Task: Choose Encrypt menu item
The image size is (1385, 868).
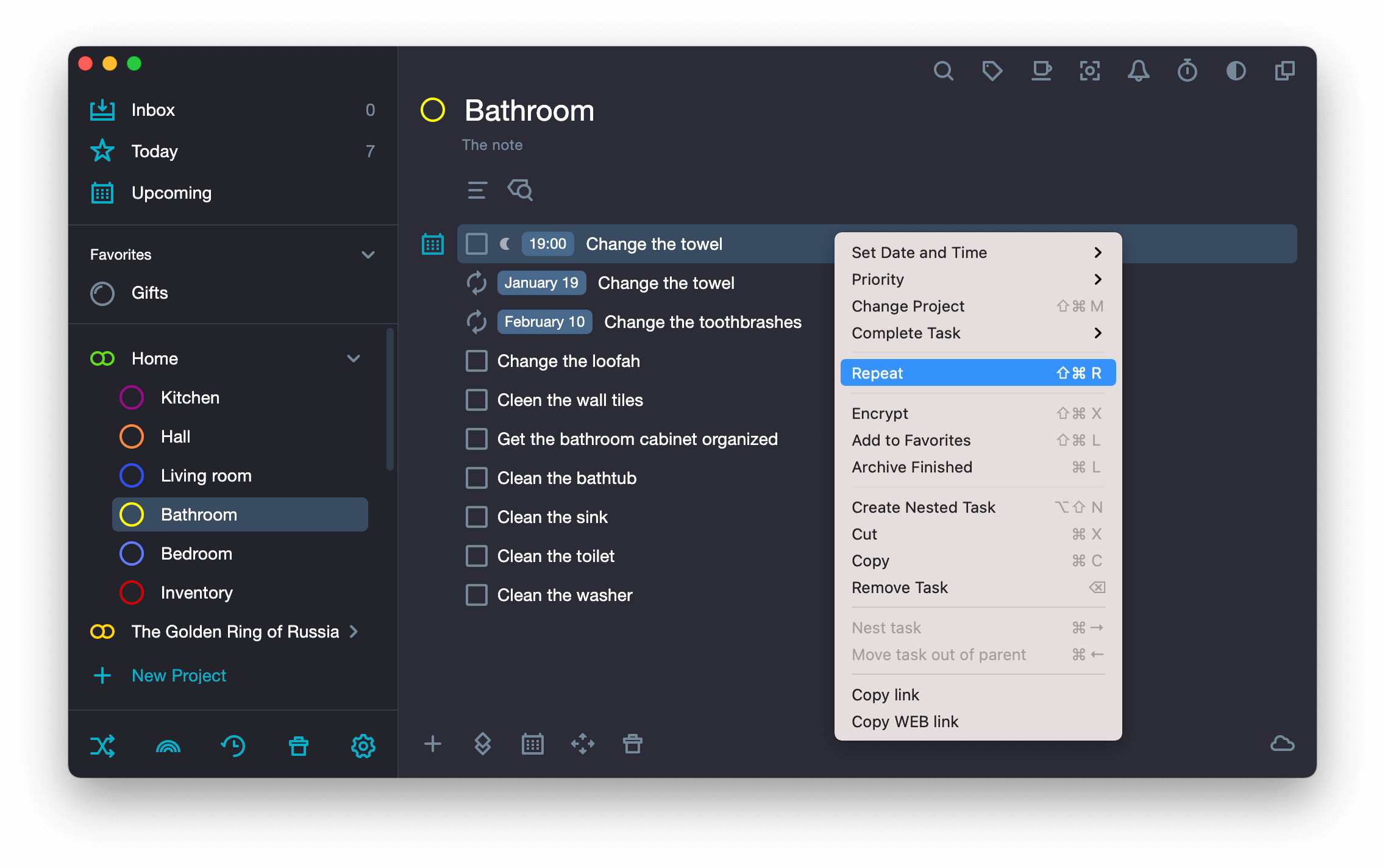Action: (978, 413)
